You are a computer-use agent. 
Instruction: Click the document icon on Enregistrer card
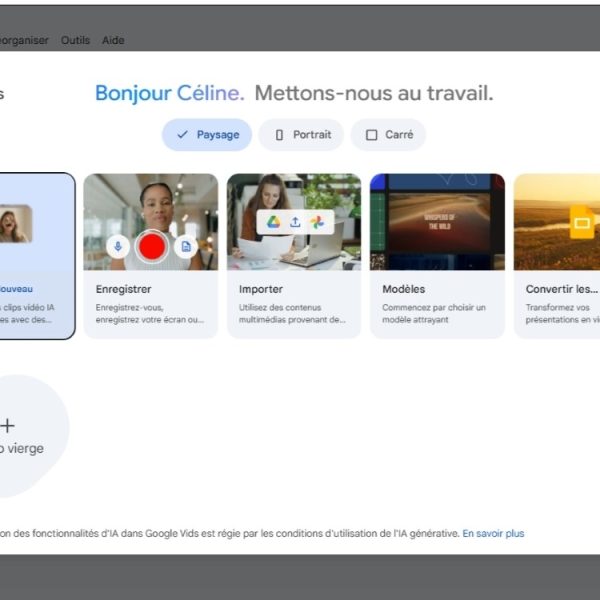coord(186,247)
